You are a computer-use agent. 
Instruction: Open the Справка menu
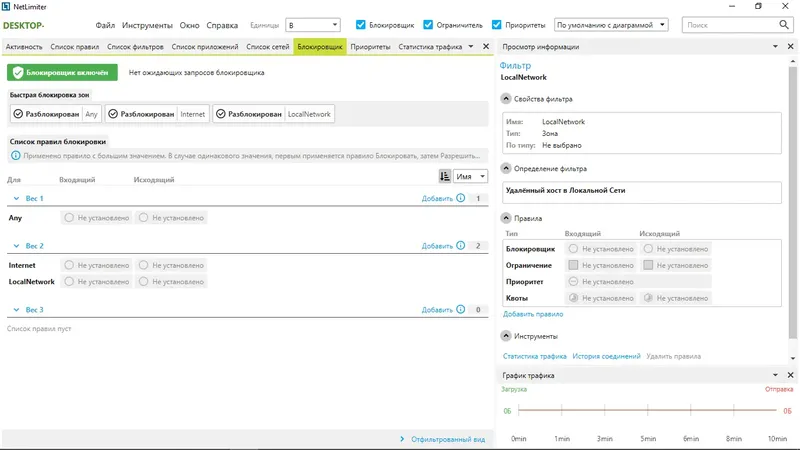[222, 25]
